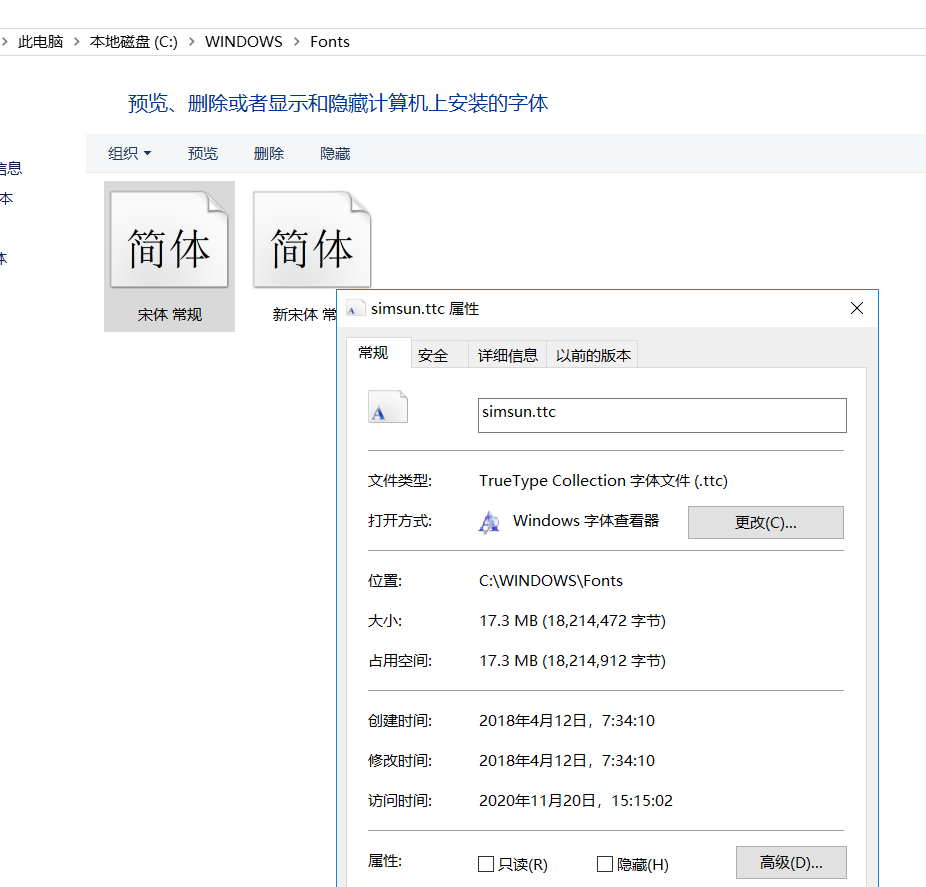The height and width of the screenshot is (887, 926).
Task: Click the font file icon beside simsun.ttc name
Action: (388, 407)
